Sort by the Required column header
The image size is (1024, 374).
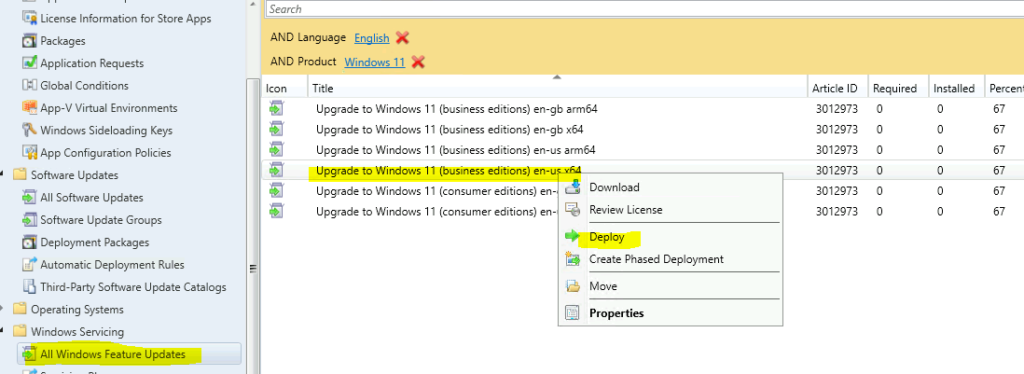[x=897, y=88]
